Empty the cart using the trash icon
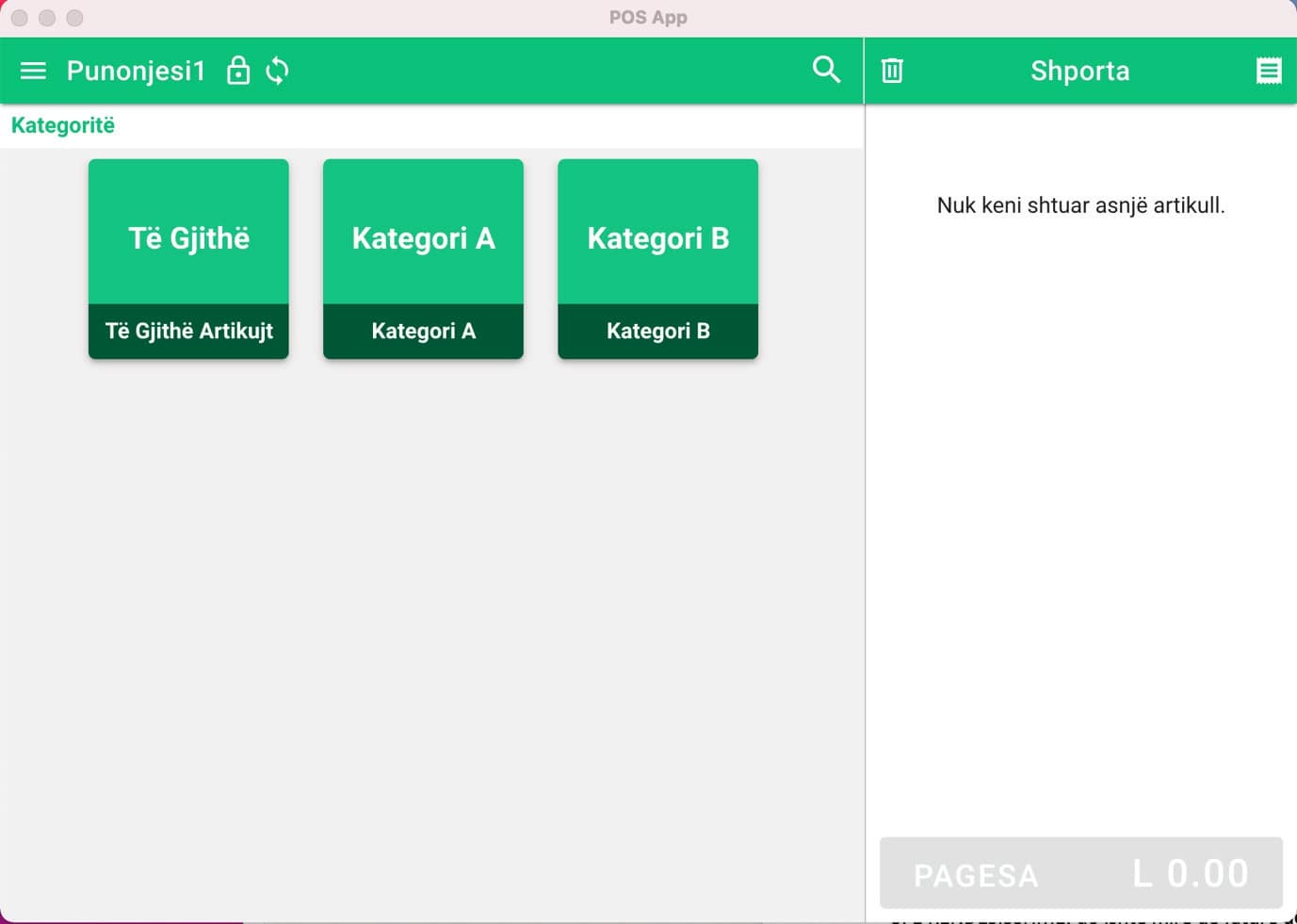1297x924 pixels. pyautogui.click(x=891, y=70)
